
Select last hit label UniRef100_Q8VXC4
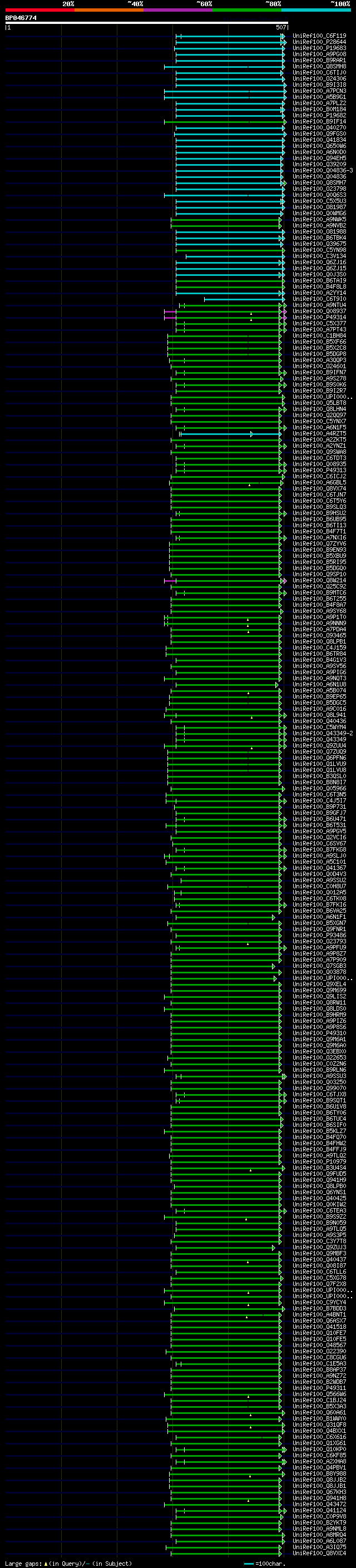tap(319, 1554)
